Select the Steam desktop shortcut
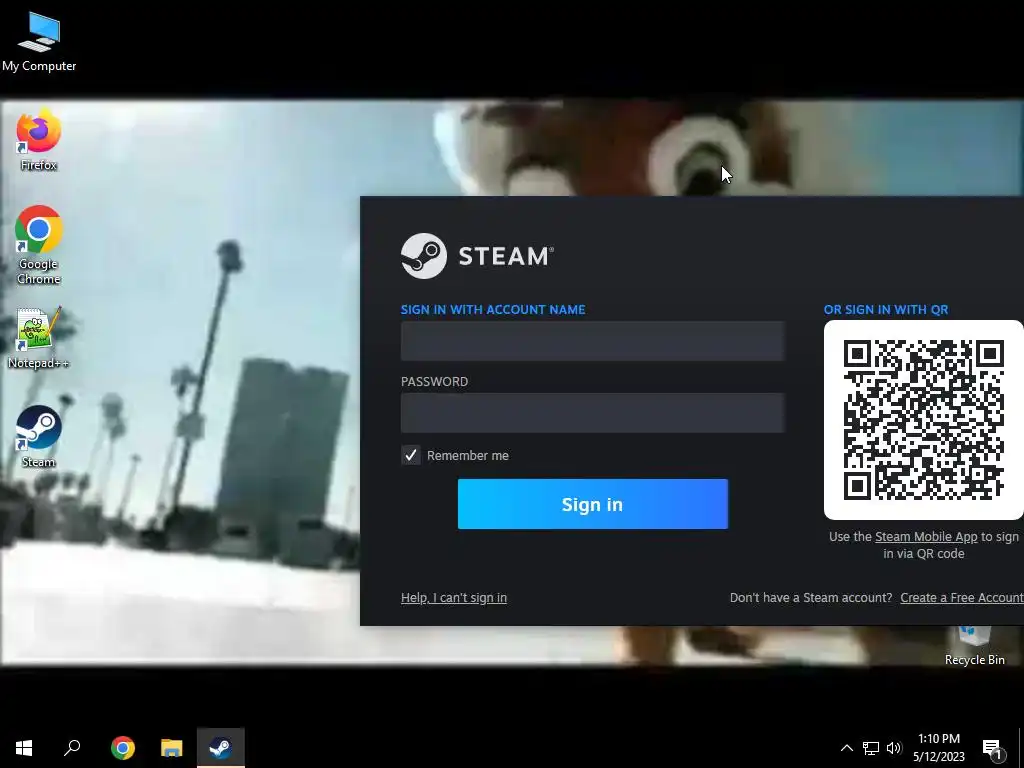The height and width of the screenshot is (768, 1024). (x=39, y=436)
